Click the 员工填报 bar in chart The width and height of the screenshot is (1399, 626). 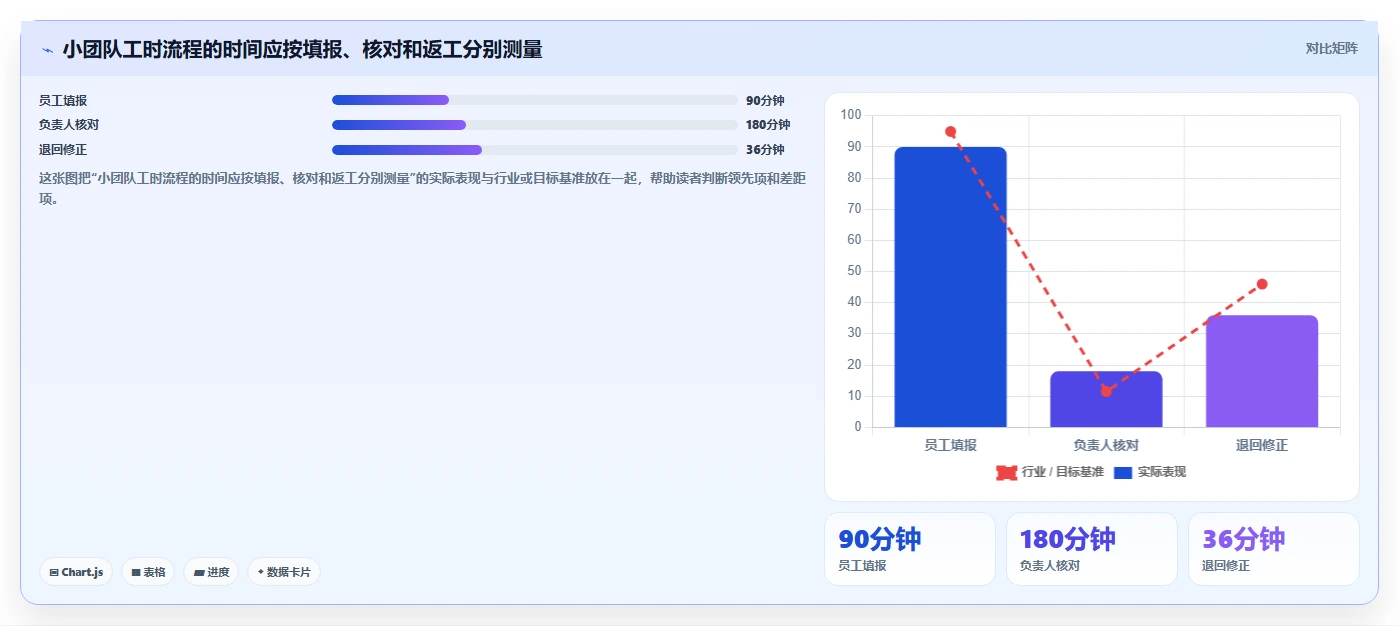[950, 287]
